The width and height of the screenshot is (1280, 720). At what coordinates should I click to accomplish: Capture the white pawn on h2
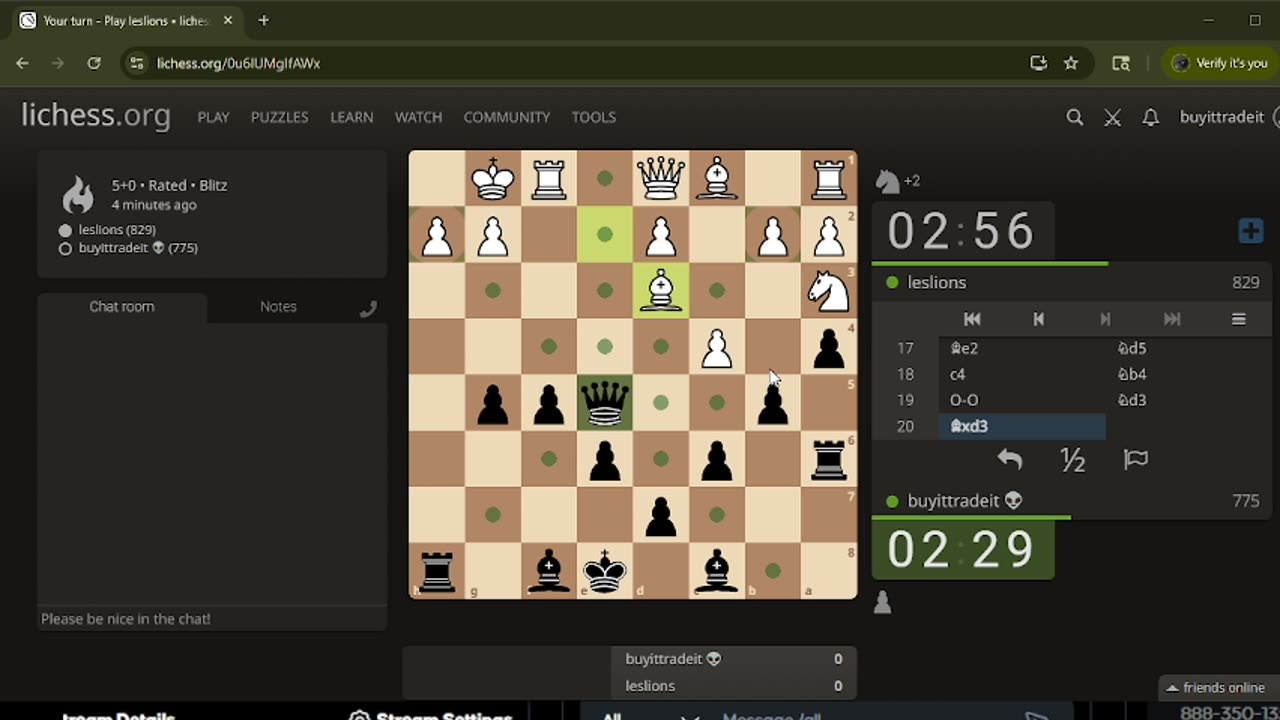[x=437, y=235]
